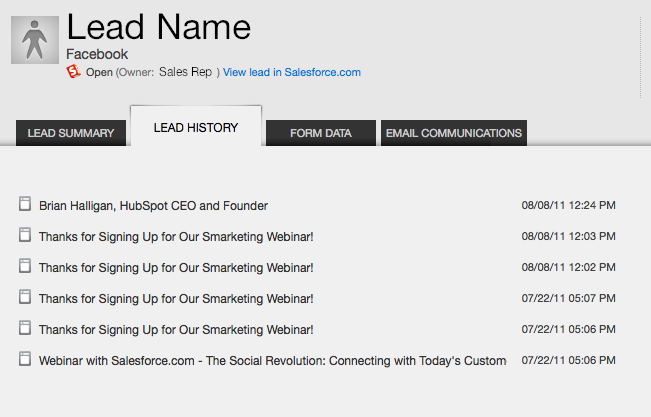
Task: Click the Facebook company name
Action: [97, 54]
